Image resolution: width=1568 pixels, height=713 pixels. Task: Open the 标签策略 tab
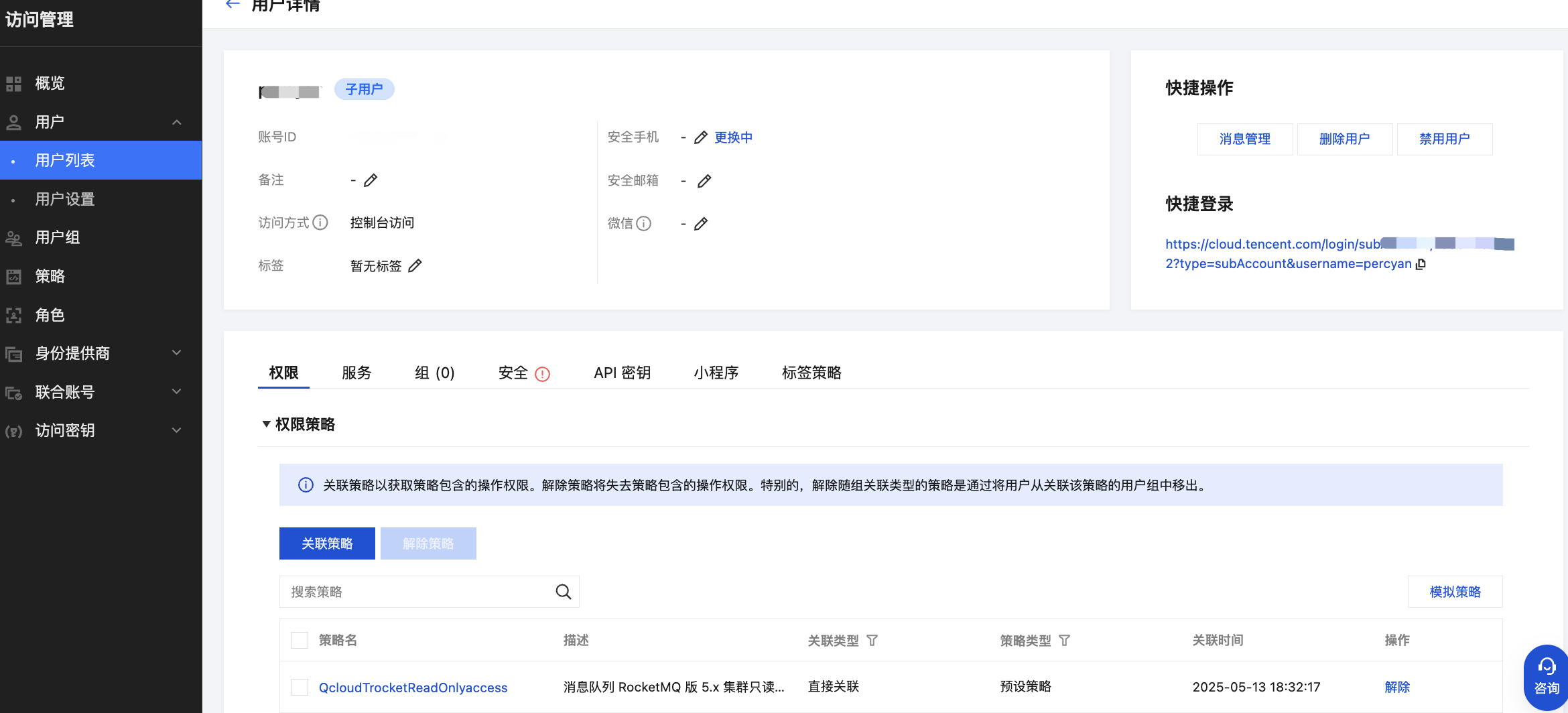click(811, 373)
